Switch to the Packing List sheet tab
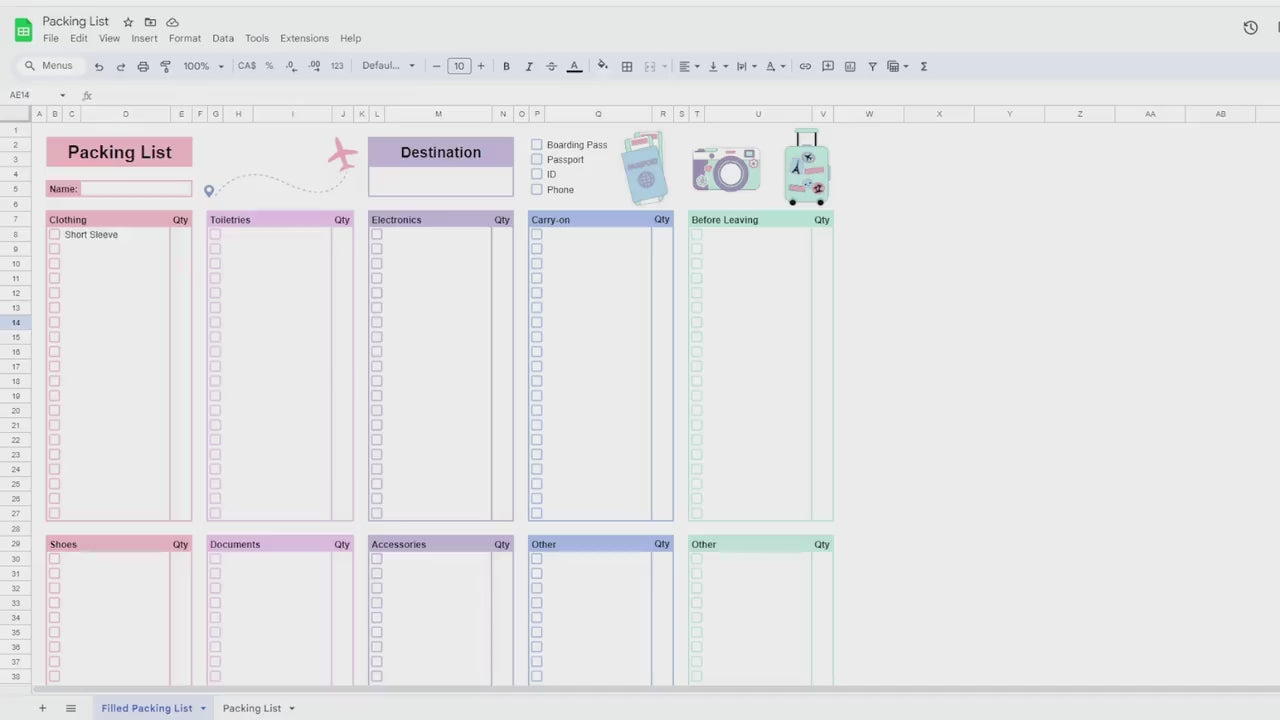The image size is (1280, 720). click(x=252, y=708)
